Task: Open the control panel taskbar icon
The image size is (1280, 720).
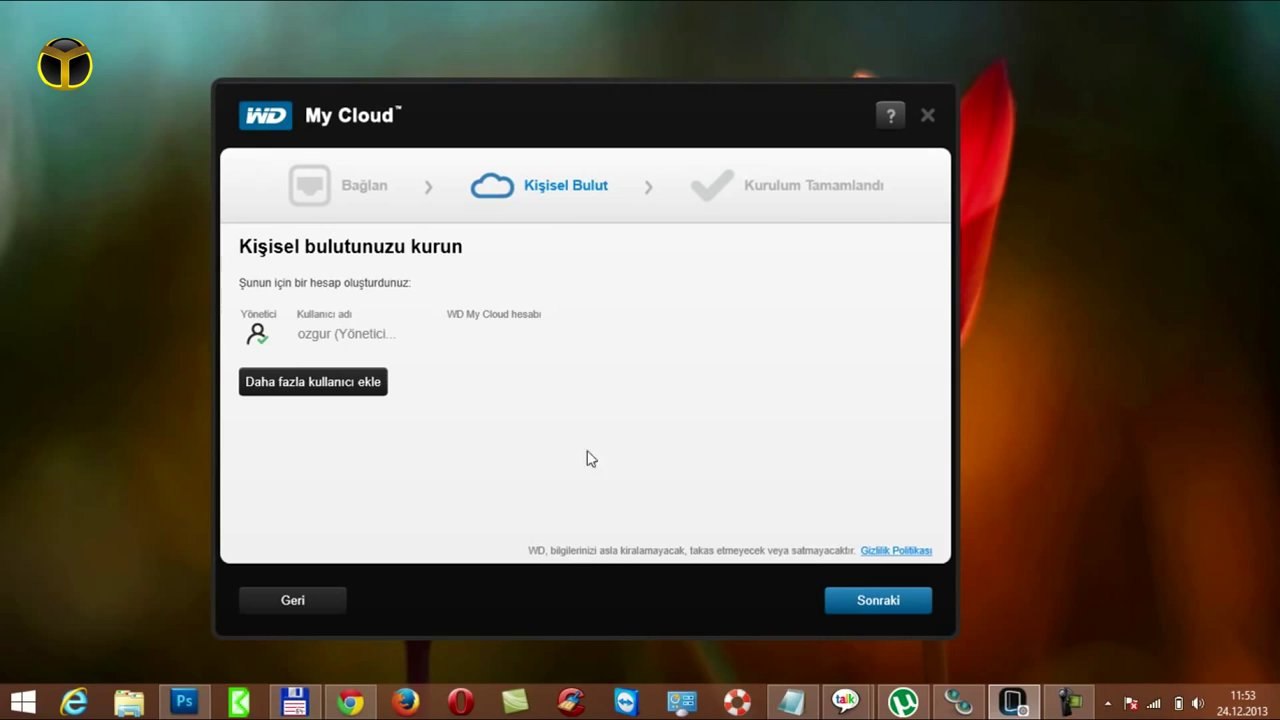Action: pos(681,702)
